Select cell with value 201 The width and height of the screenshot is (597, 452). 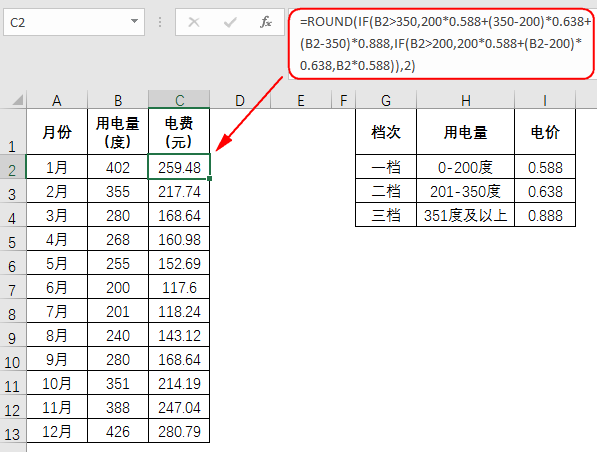pos(118,311)
